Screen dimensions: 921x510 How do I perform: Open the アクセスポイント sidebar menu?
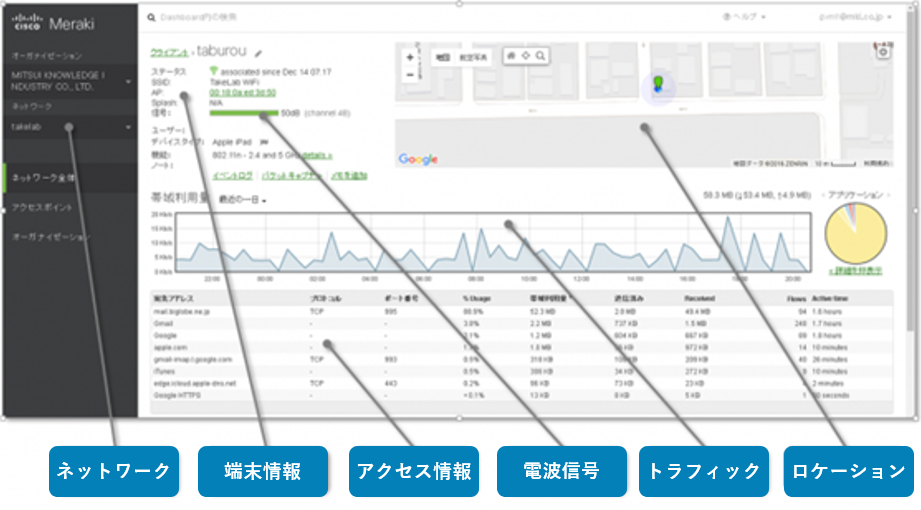(42, 207)
